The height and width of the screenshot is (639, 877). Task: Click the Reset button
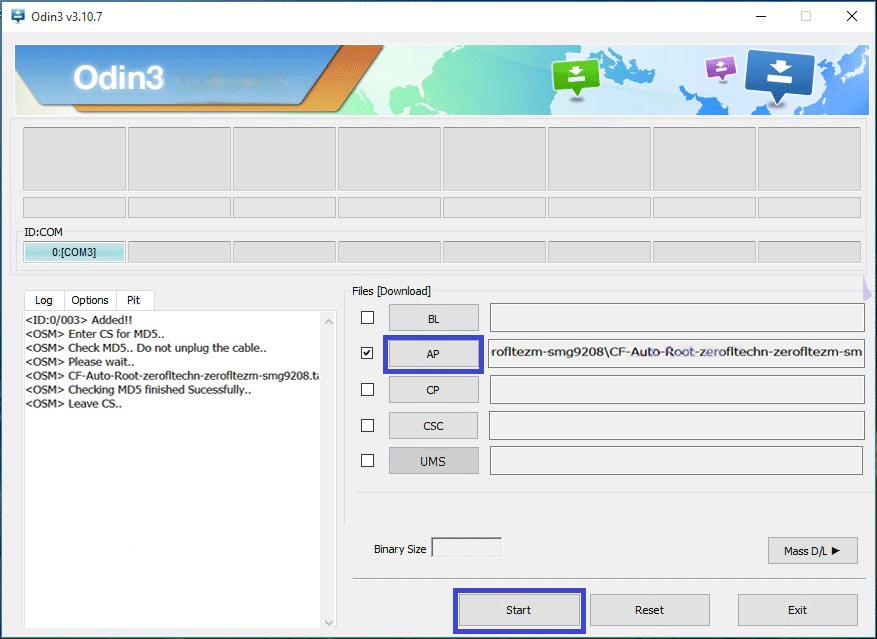(x=649, y=610)
